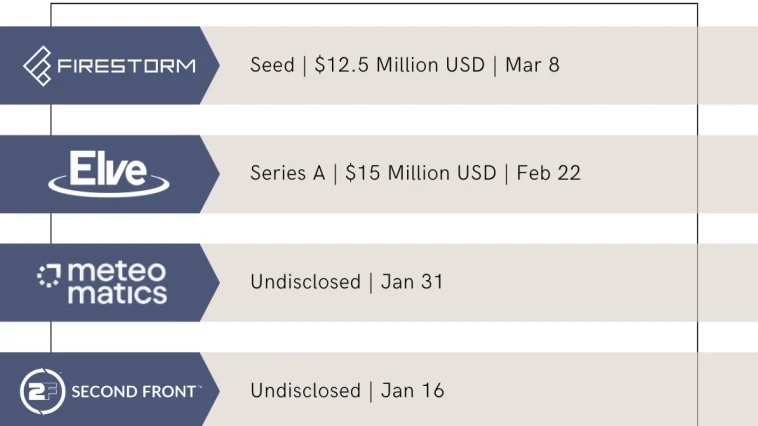
Task: Click the Jan 31 date text
Action: [x=412, y=282]
